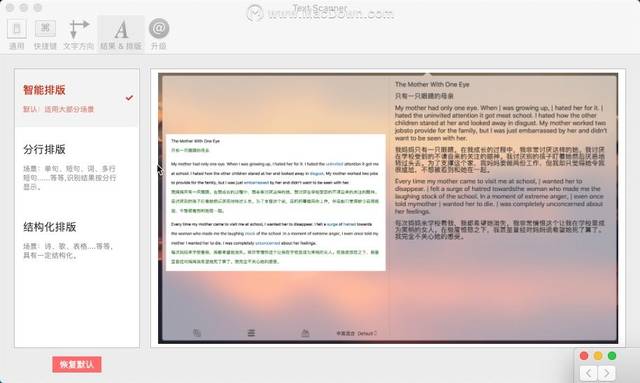
Task: Open the 快捷键 shortcuts preferences tab
Action: click(45, 35)
